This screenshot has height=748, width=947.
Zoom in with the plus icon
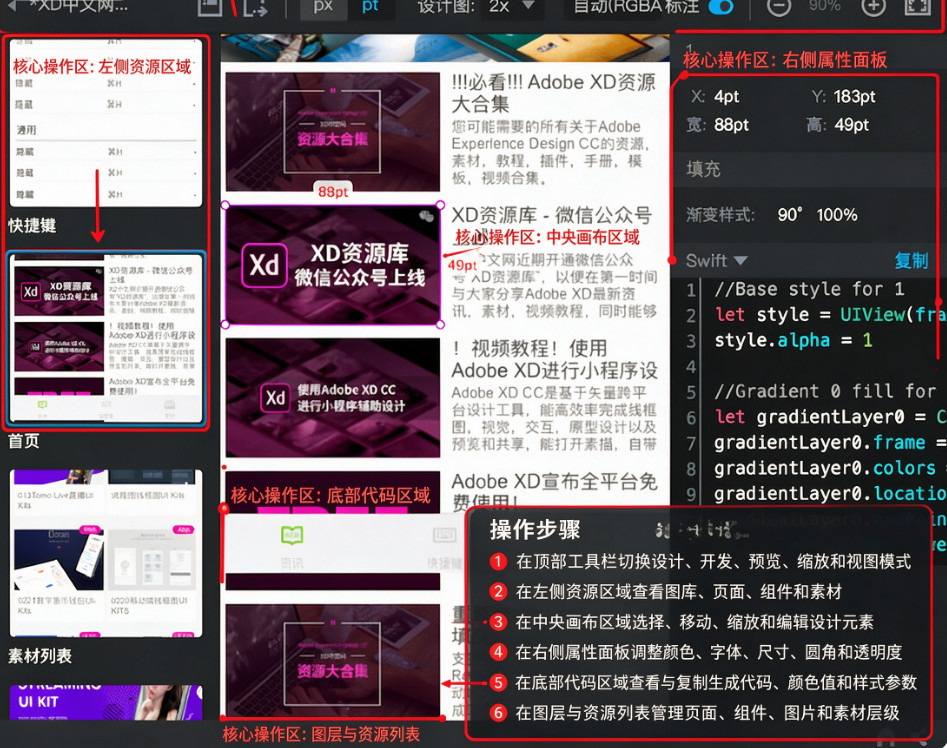873,7
